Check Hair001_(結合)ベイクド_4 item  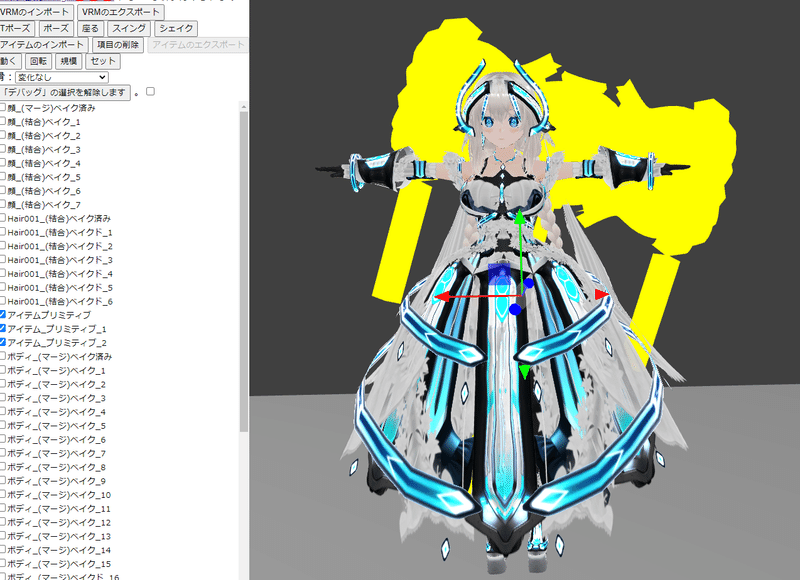coord(3,273)
